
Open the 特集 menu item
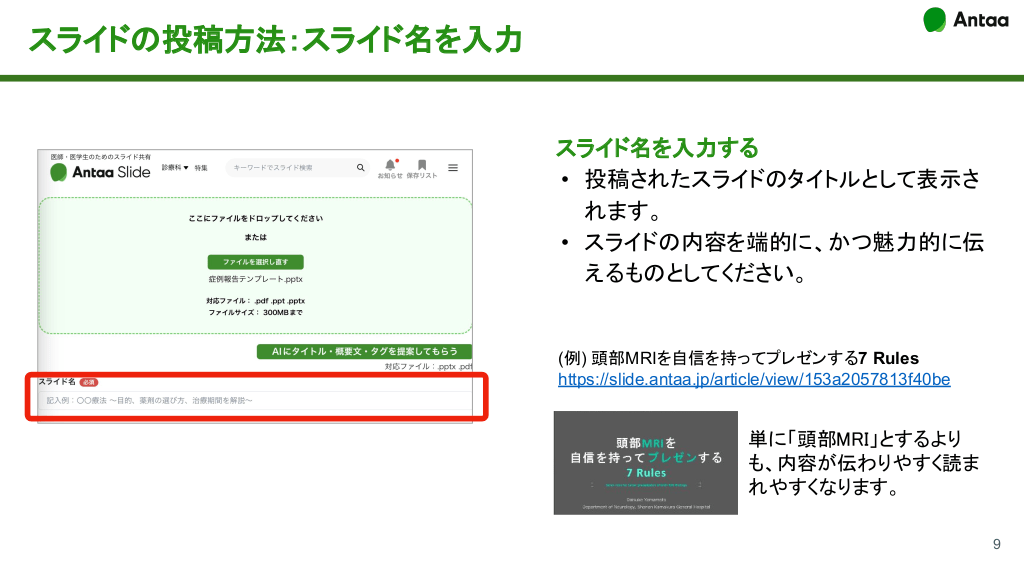pyautogui.click(x=201, y=168)
